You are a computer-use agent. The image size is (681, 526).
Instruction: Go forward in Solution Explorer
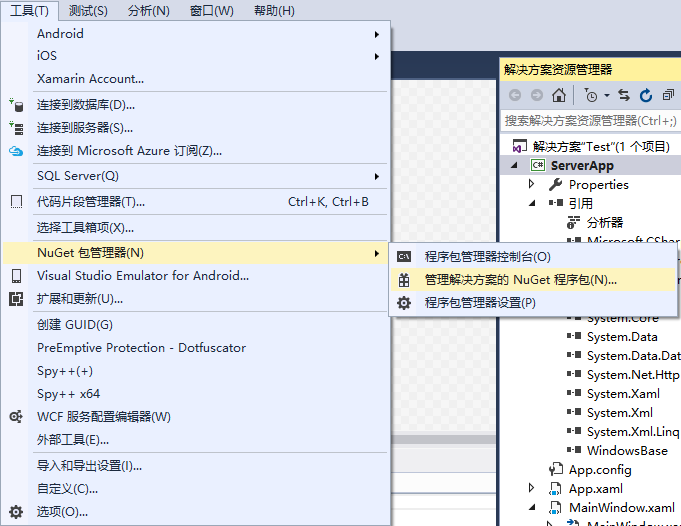point(537,95)
